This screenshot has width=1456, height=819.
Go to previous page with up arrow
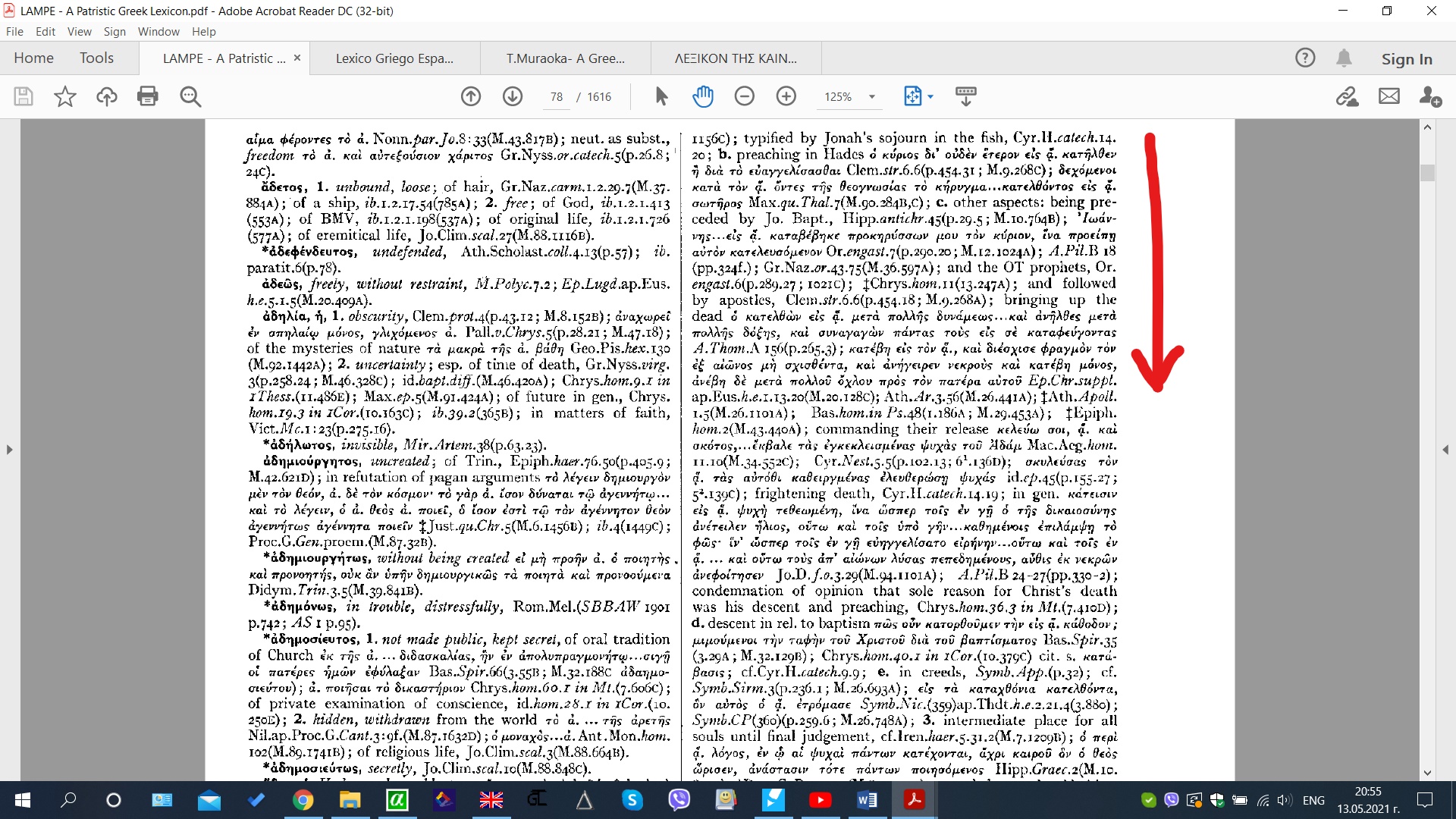[471, 96]
